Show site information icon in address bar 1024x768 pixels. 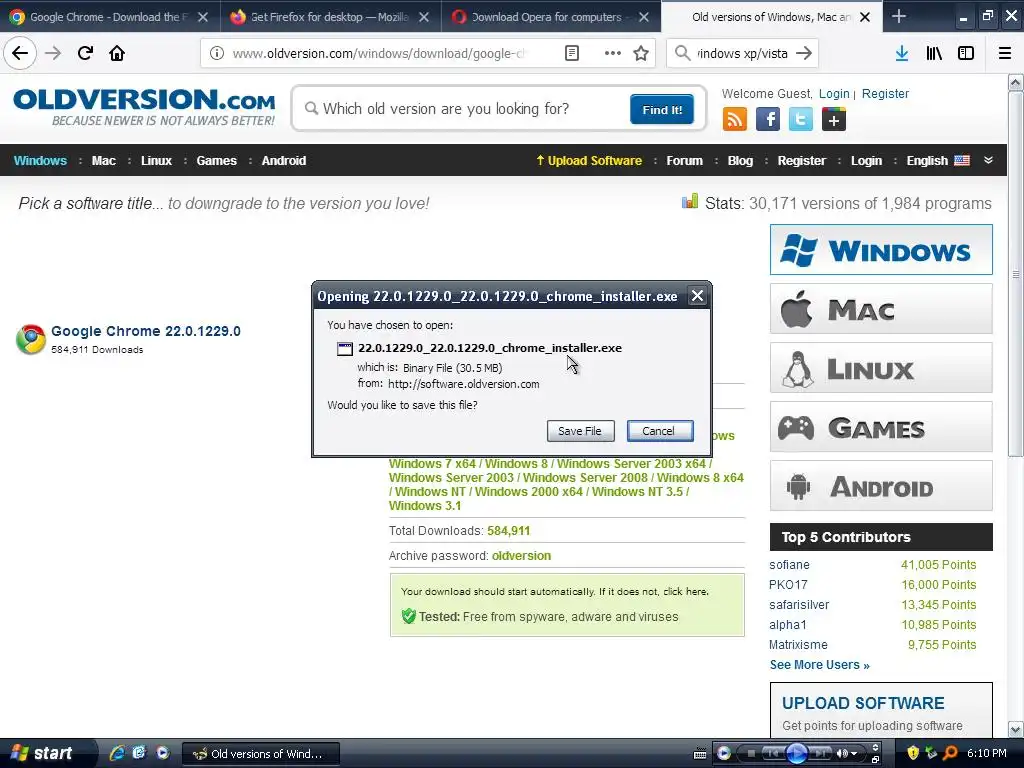217,54
